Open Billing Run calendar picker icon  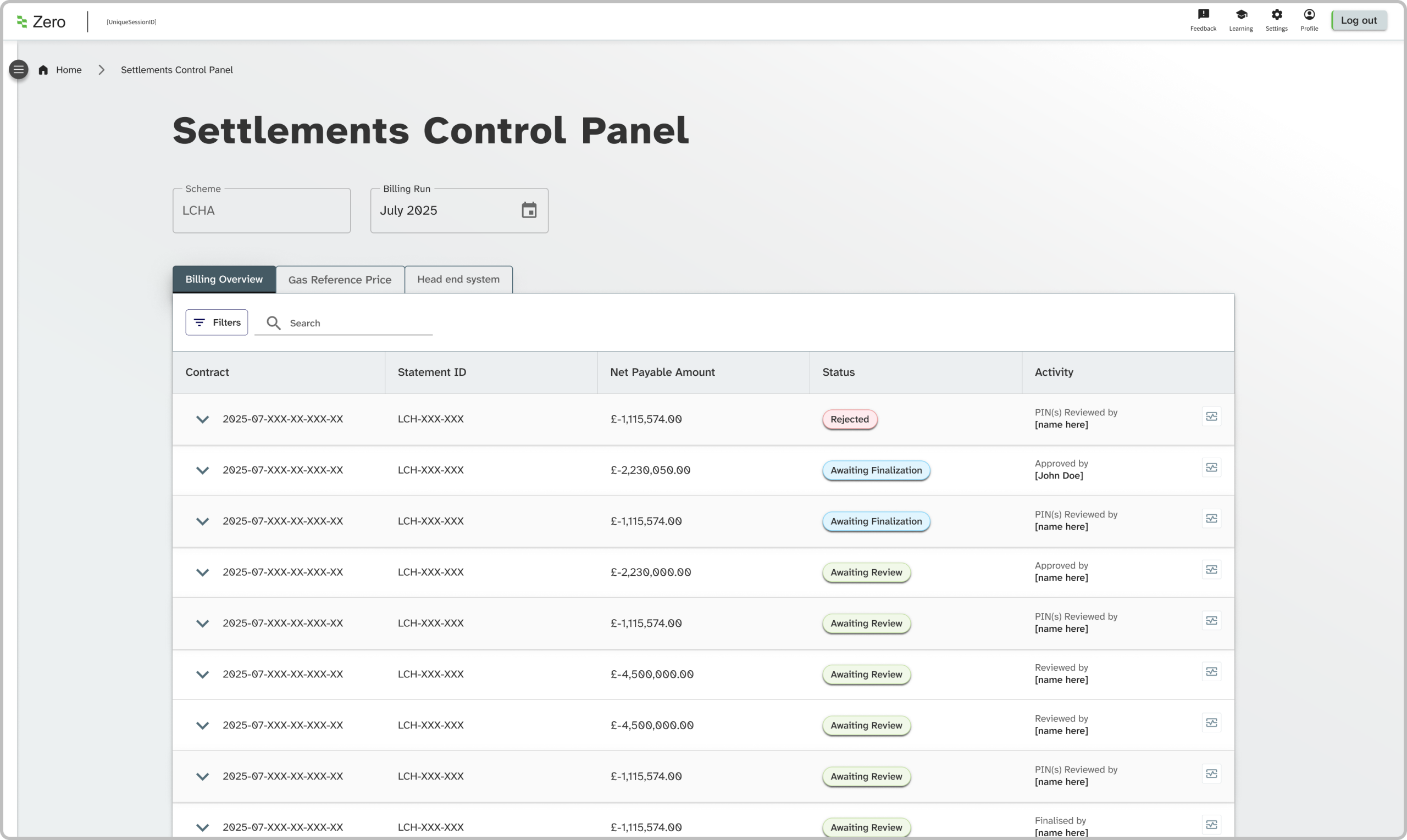529,210
